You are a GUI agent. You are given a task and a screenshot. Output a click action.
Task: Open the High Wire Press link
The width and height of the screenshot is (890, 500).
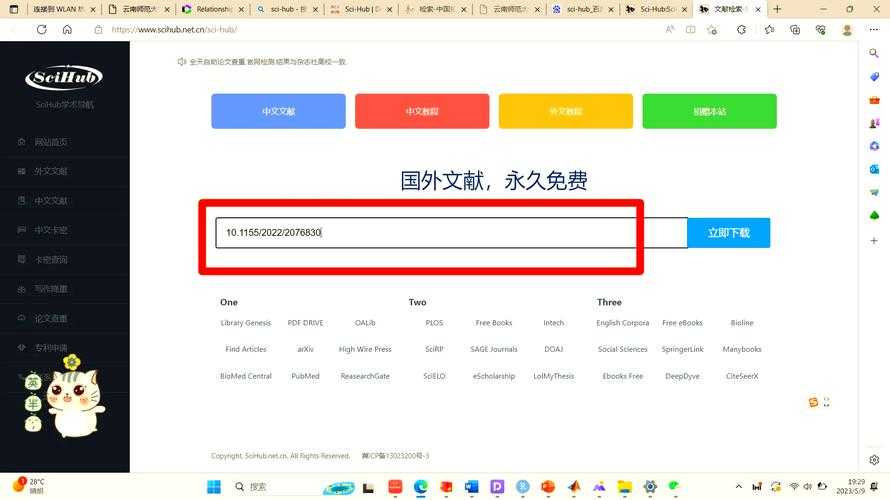pyautogui.click(x=365, y=349)
